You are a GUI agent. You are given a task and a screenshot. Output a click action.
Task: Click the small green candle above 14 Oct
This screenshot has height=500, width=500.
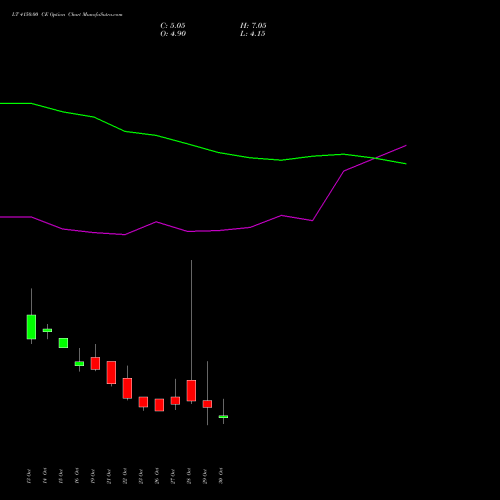click(47, 330)
